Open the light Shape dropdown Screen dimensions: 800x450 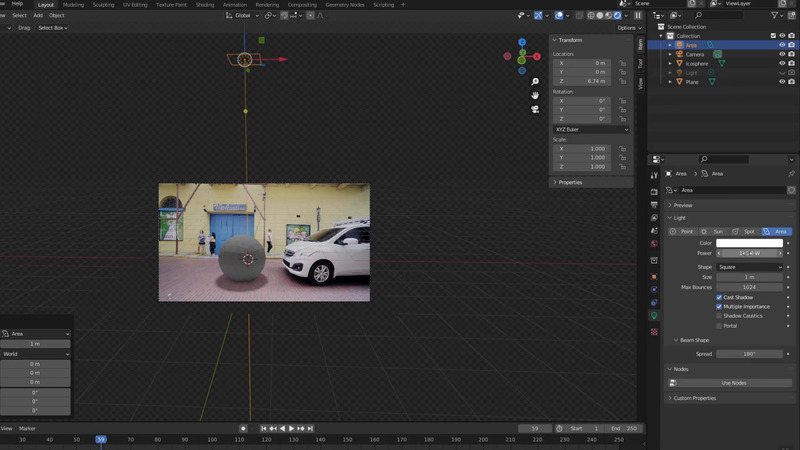pyautogui.click(x=750, y=267)
